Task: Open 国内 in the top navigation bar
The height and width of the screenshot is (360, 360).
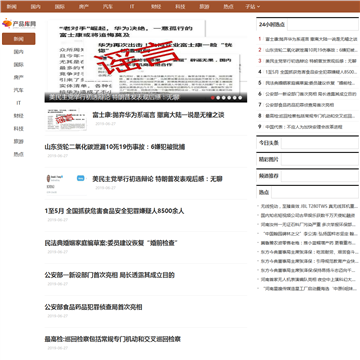Action: click(x=35, y=6)
